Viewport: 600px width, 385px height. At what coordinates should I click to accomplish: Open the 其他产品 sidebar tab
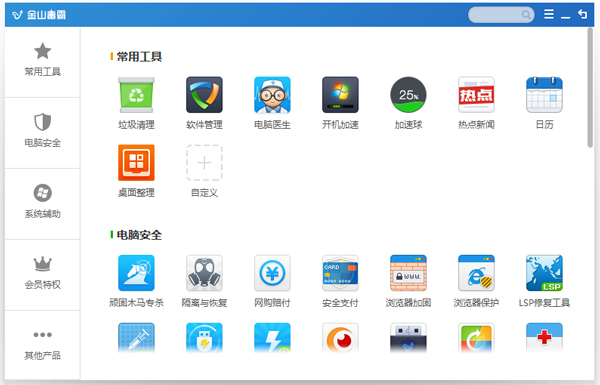[42, 345]
